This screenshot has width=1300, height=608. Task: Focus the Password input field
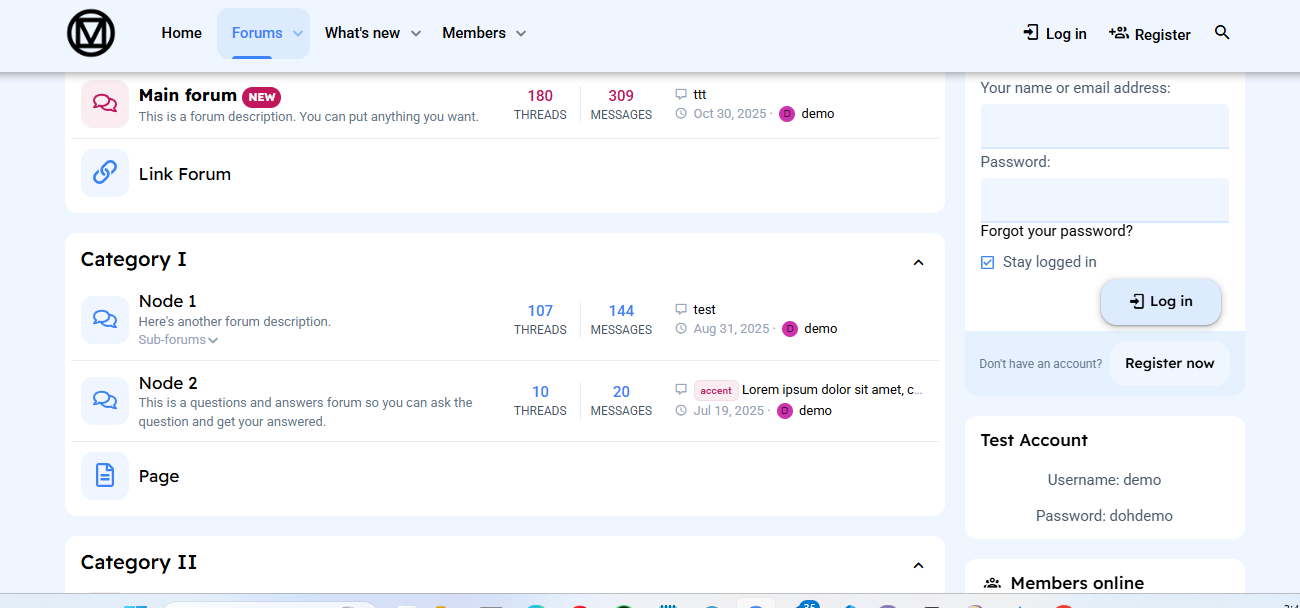pyautogui.click(x=1104, y=200)
